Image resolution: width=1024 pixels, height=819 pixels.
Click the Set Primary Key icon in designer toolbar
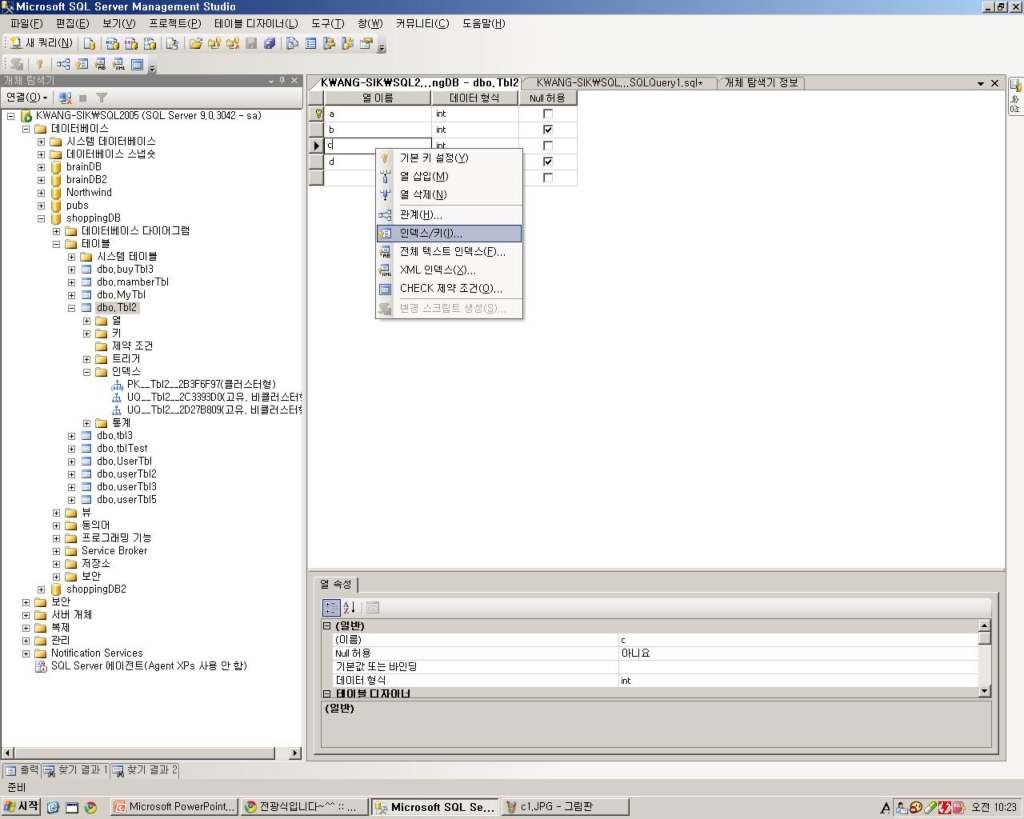pyautogui.click(x=40, y=64)
